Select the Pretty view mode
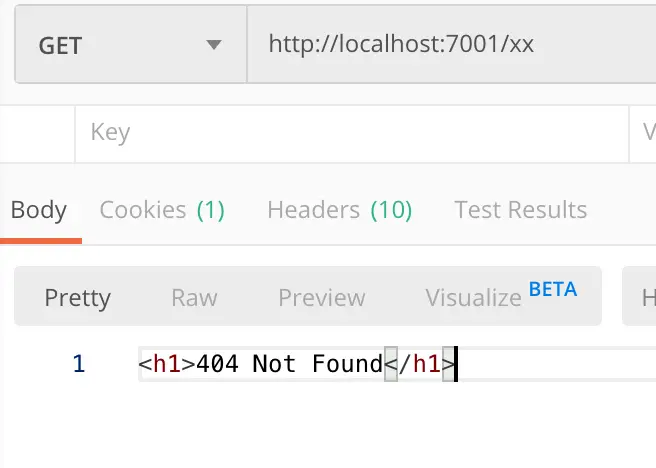 pos(77,297)
